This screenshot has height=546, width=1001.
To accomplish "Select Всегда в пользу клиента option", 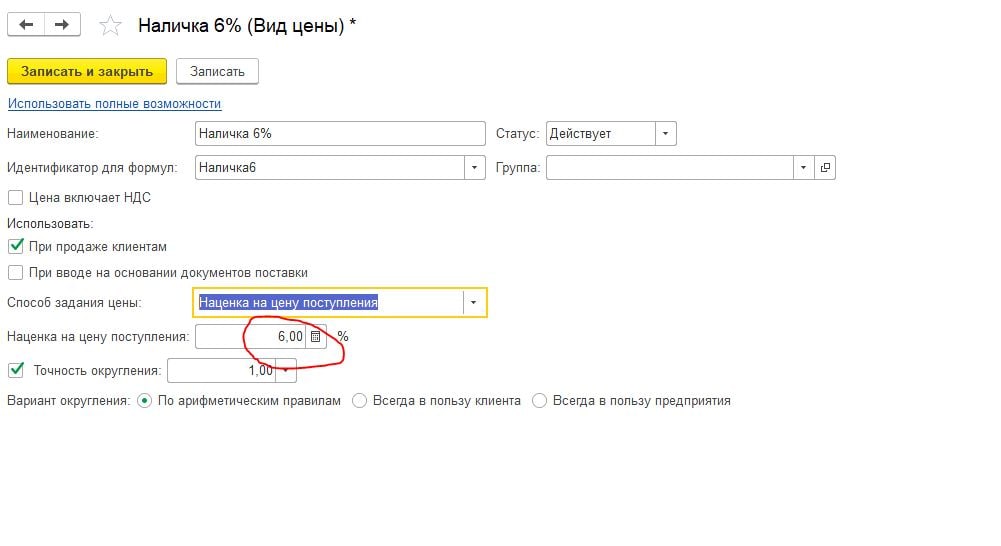I will click(x=359, y=401).
